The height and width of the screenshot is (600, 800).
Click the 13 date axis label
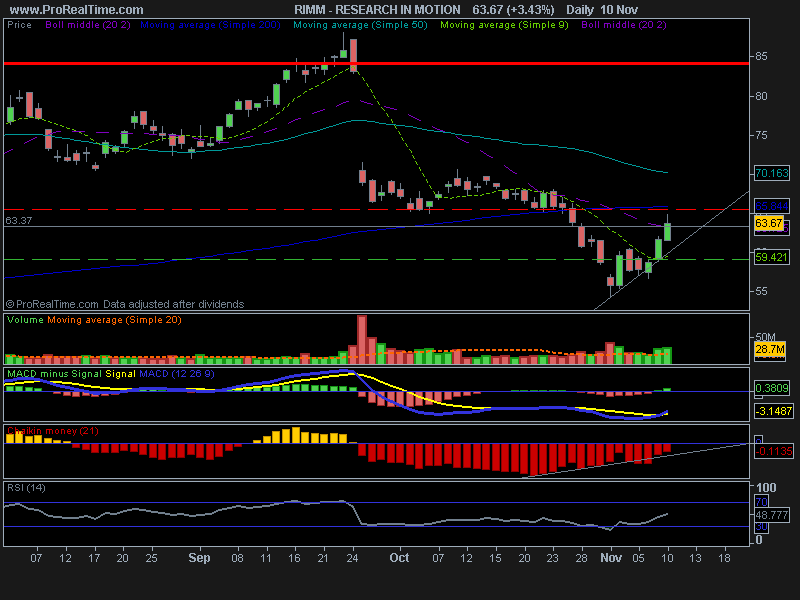pos(695,558)
